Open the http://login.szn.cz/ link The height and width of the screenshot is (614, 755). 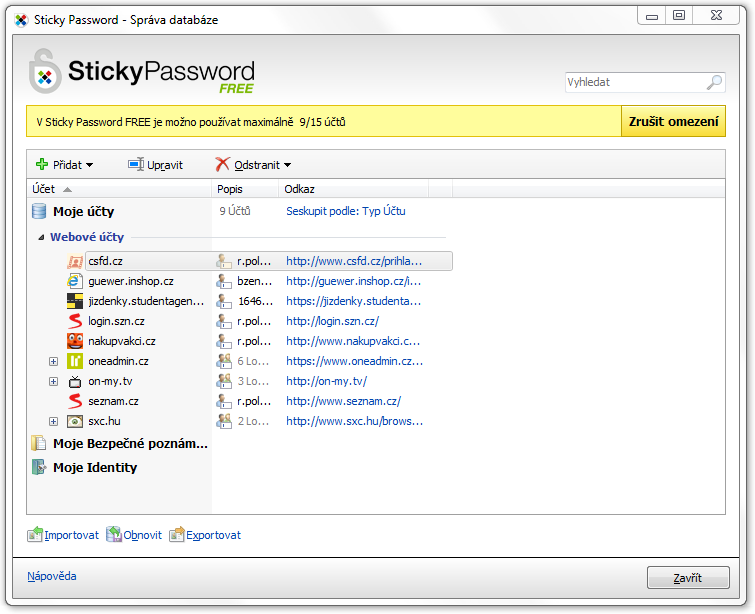[x=332, y=321]
